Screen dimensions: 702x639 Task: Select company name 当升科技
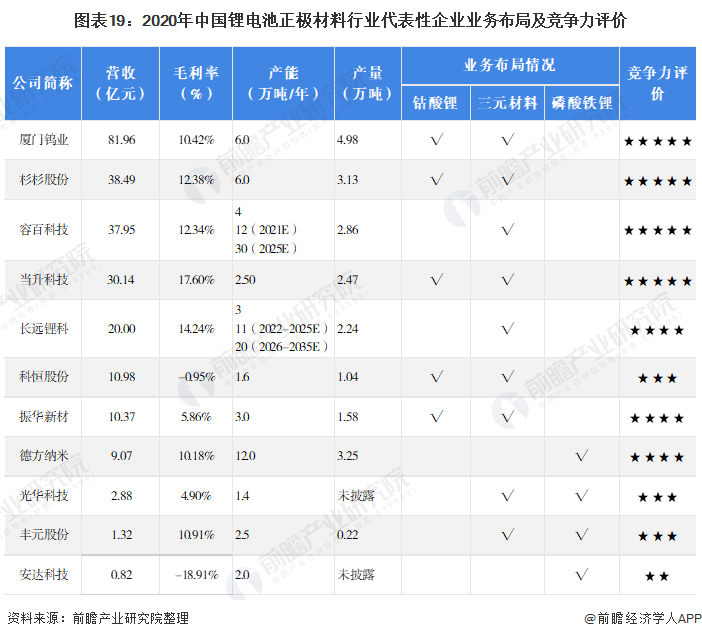click(x=43, y=280)
